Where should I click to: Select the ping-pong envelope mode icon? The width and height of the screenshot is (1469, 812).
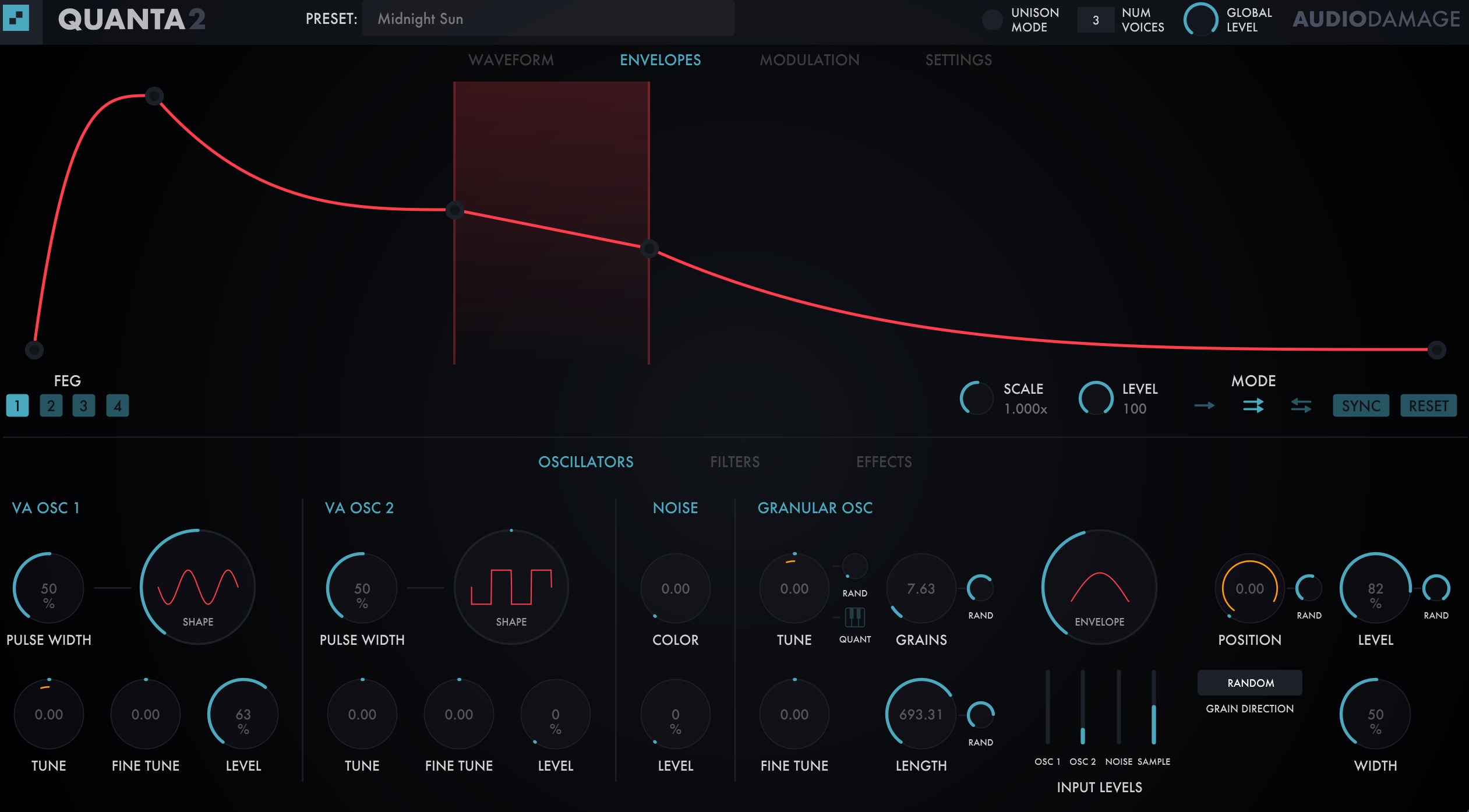pyautogui.click(x=1301, y=405)
